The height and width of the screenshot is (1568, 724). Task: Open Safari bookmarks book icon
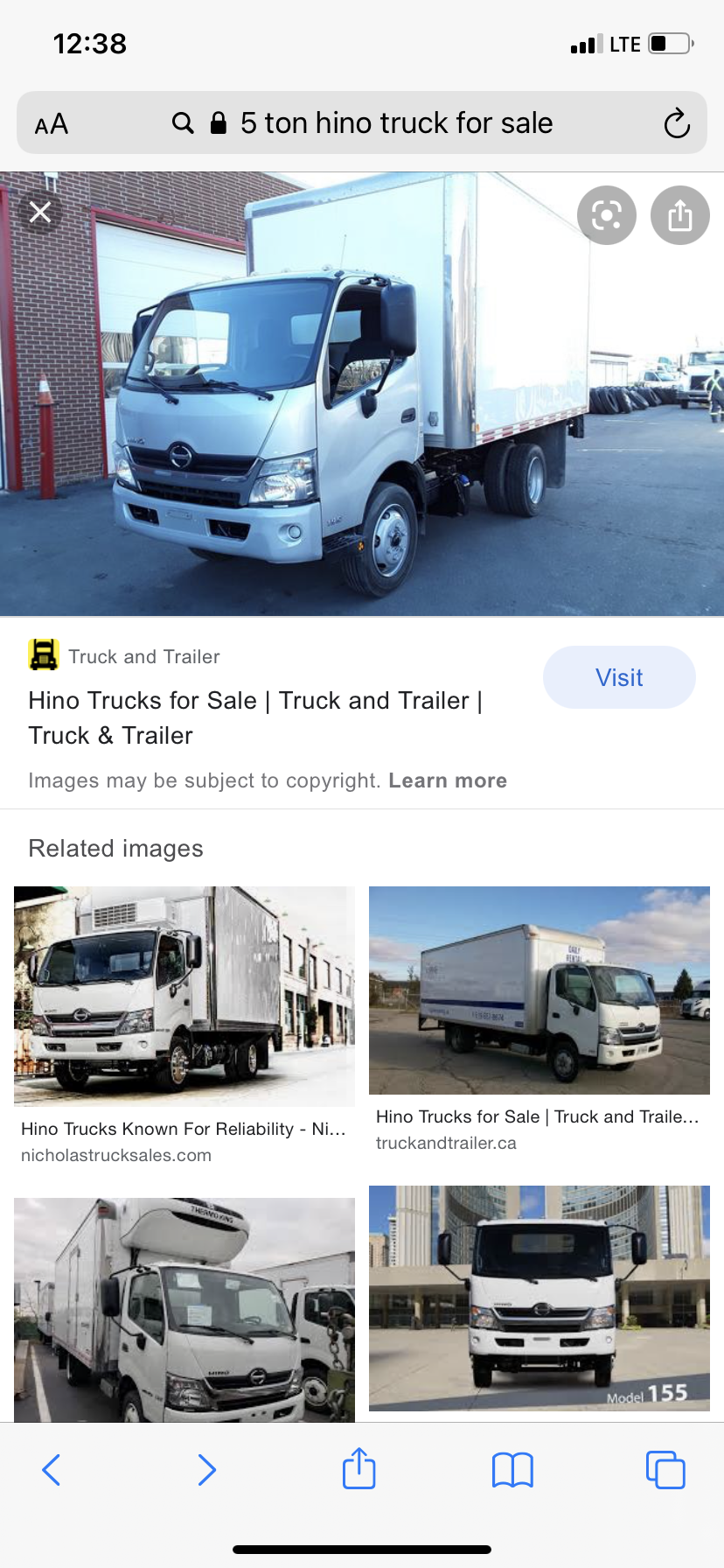click(x=512, y=1470)
